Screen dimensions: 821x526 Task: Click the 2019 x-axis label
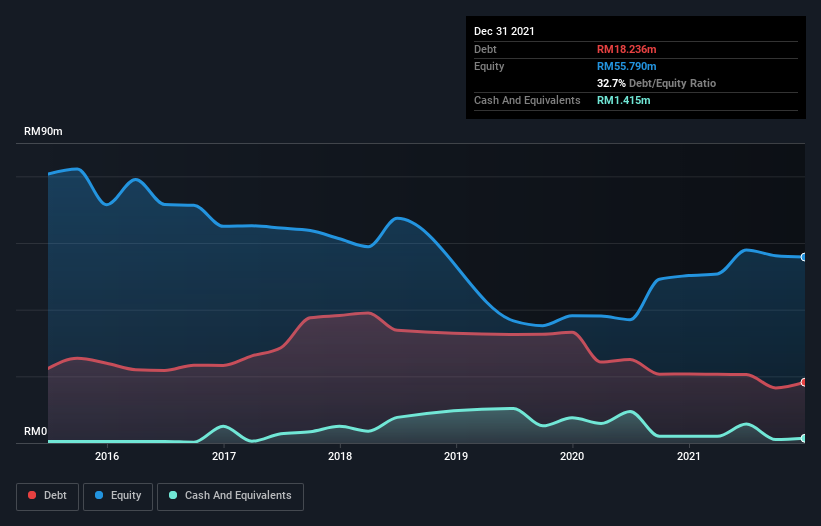point(456,456)
